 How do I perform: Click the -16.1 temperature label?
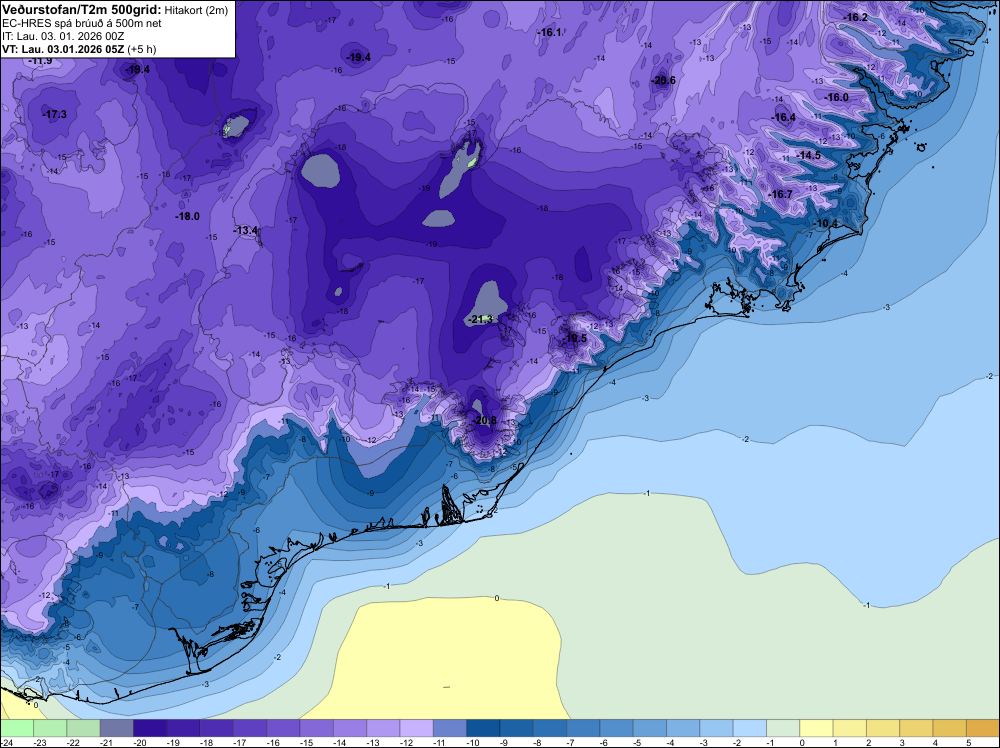click(549, 32)
